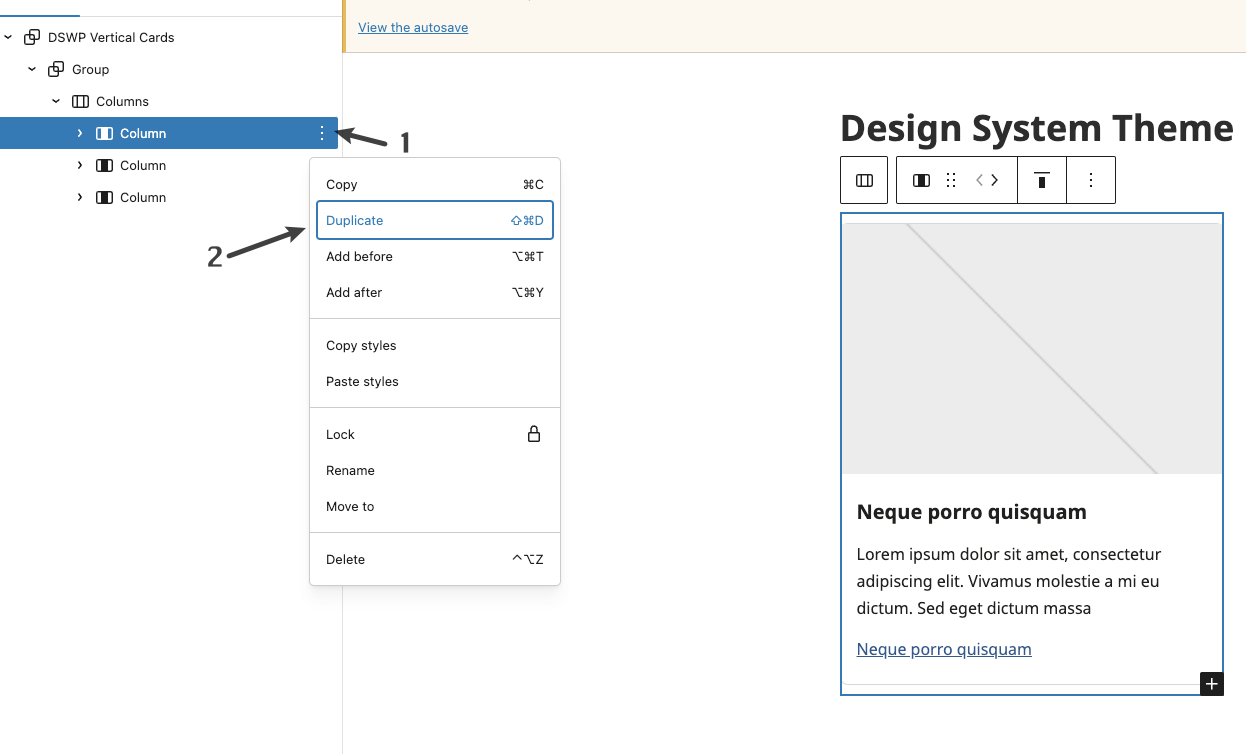This screenshot has width=1246, height=754.
Task: Select Paste styles menu entry
Action: pyautogui.click(x=435, y=381)
